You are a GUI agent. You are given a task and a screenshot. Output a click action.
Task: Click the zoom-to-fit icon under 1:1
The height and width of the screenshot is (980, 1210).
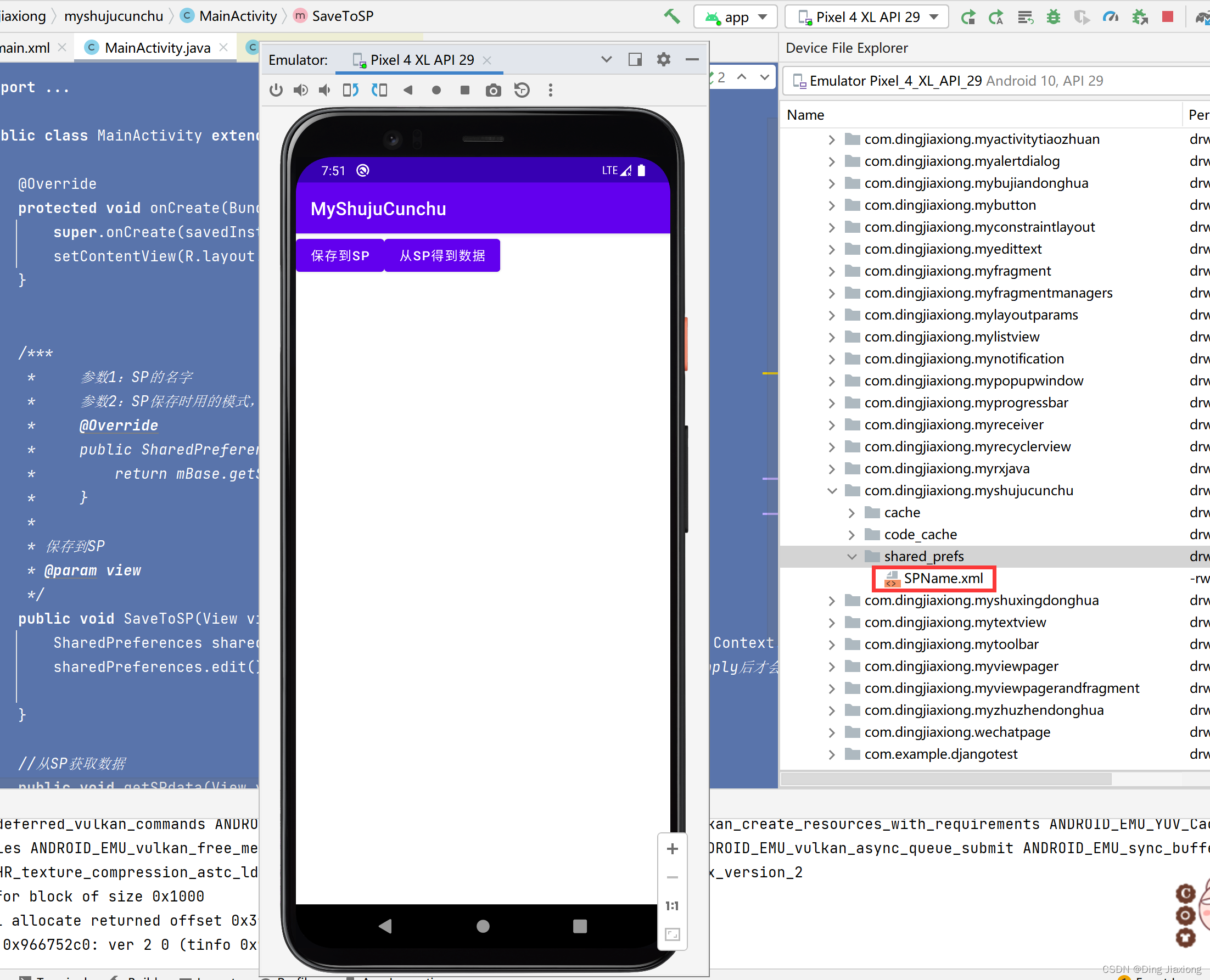672,934
